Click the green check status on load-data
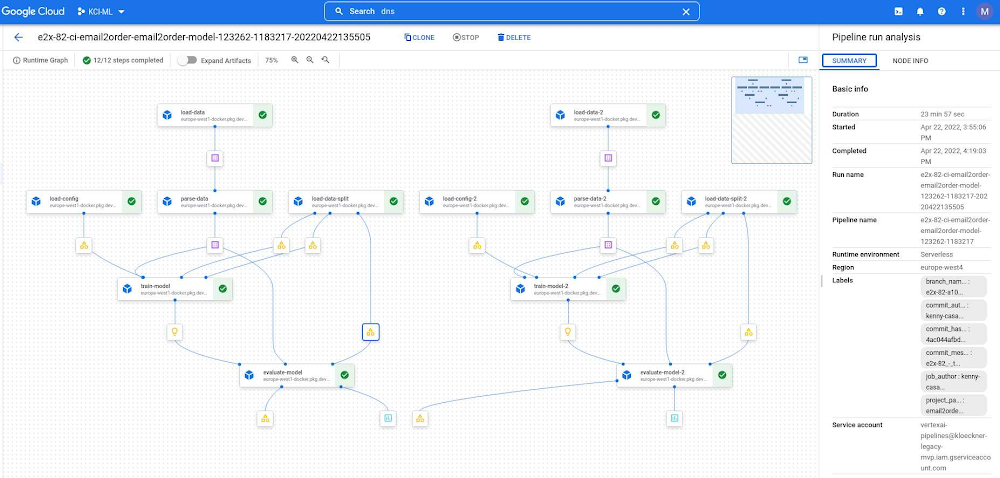Image resolution: width=1000 pixels, height=478 pixels. pos(262,115)
